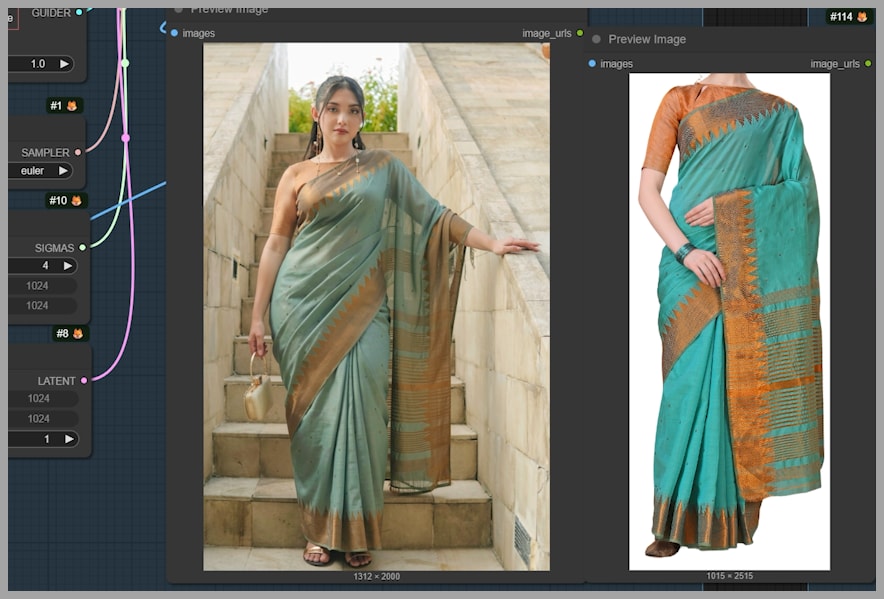Click the 1.0 value slider under GUIDER
Viewport: 884px width, 599px height.
[x=38, y=64]
